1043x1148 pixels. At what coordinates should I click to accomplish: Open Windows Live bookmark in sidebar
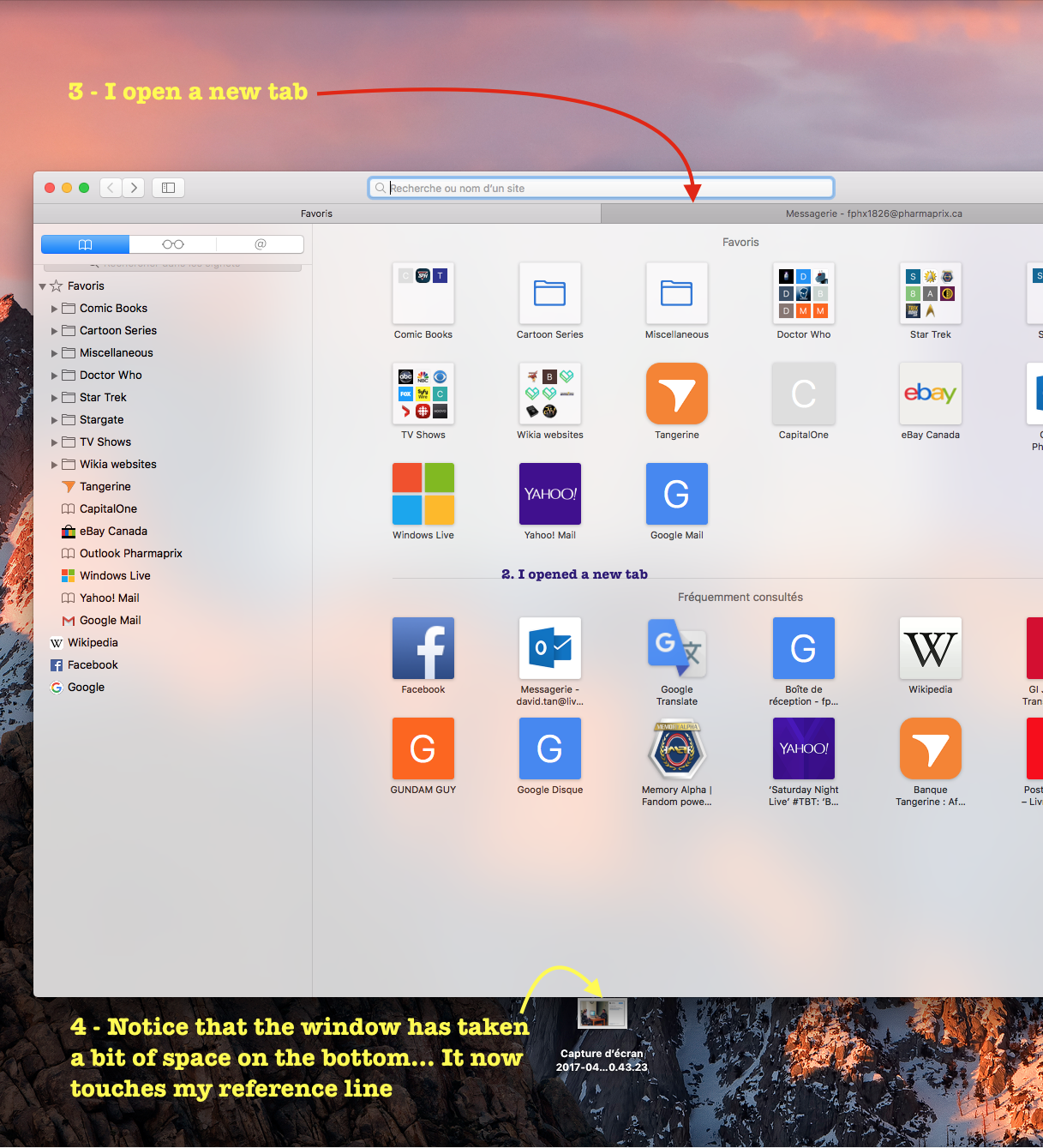pyautogui.click(x=105, y=576)
